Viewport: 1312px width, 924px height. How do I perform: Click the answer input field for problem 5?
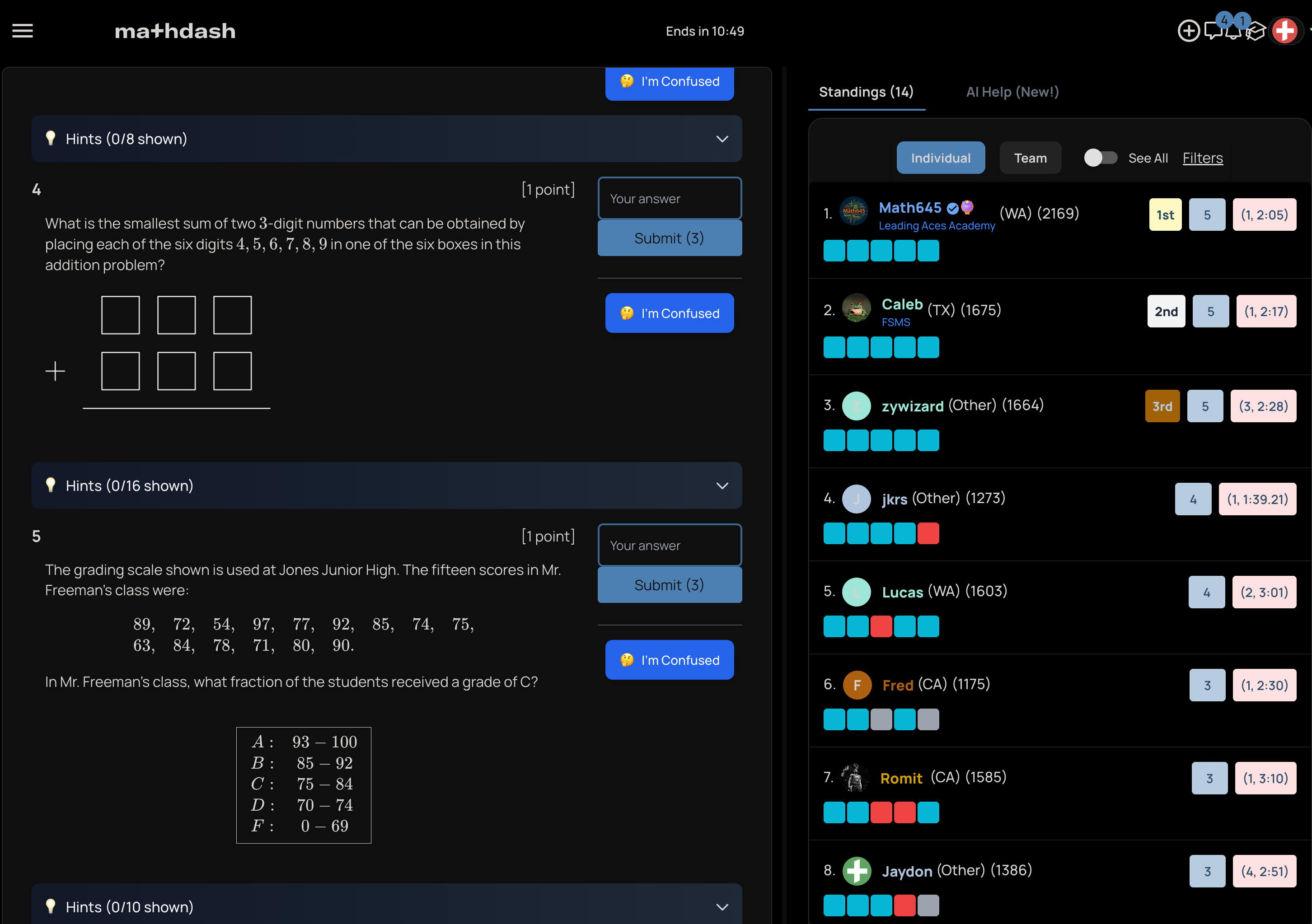pos(669,546)
